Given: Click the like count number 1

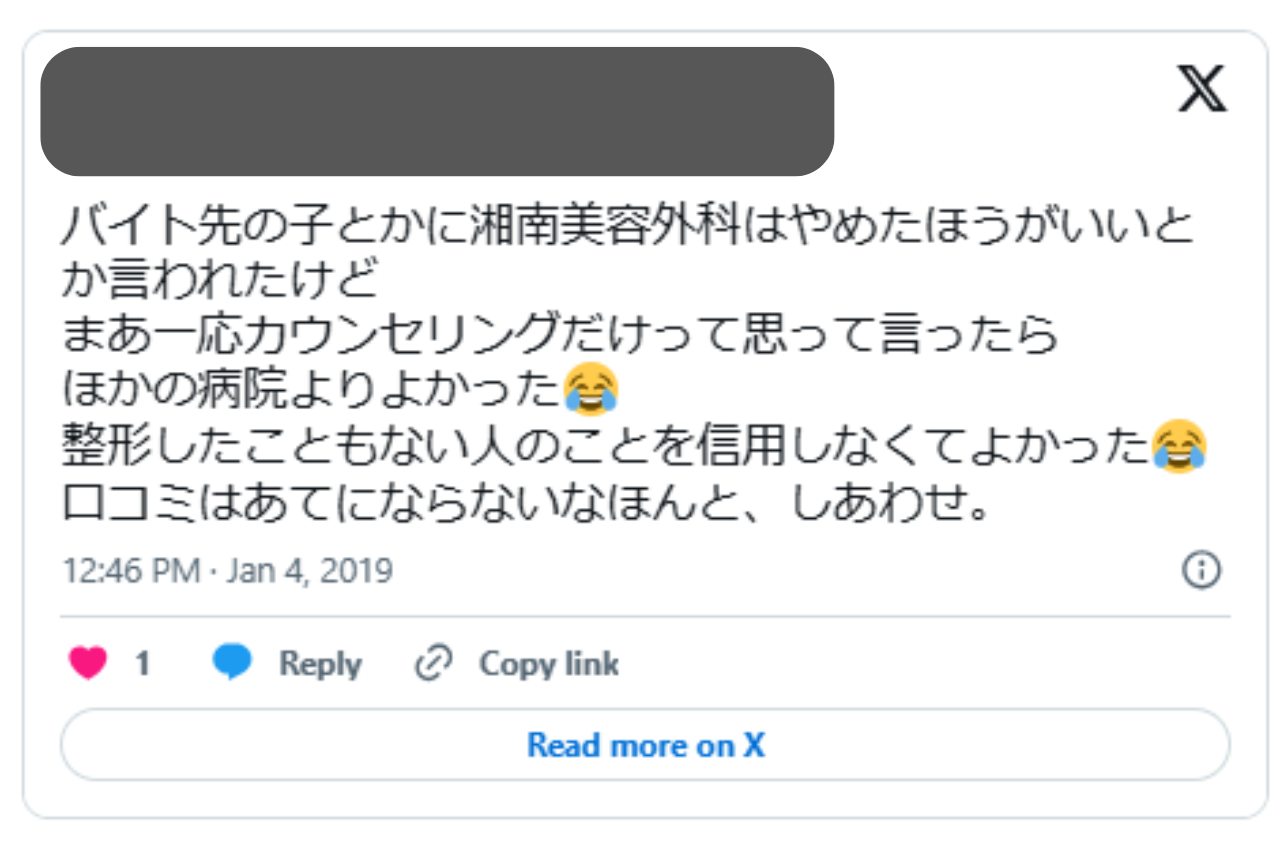Looking at the screenshot, I should tap(142, 664).
